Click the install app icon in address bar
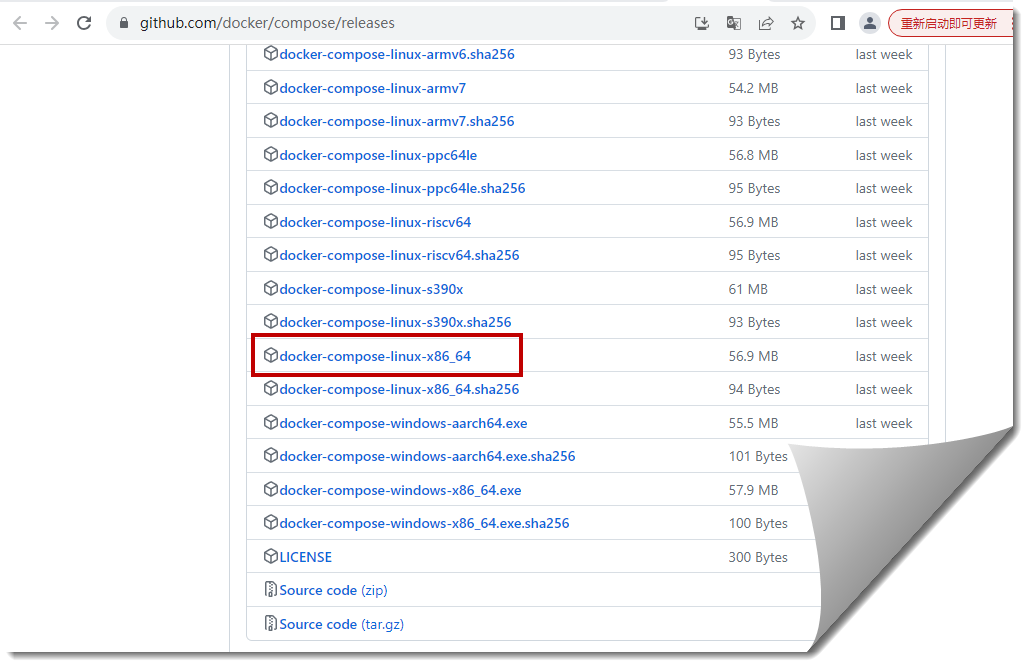 pyautogui.click(x=702, y=24)
